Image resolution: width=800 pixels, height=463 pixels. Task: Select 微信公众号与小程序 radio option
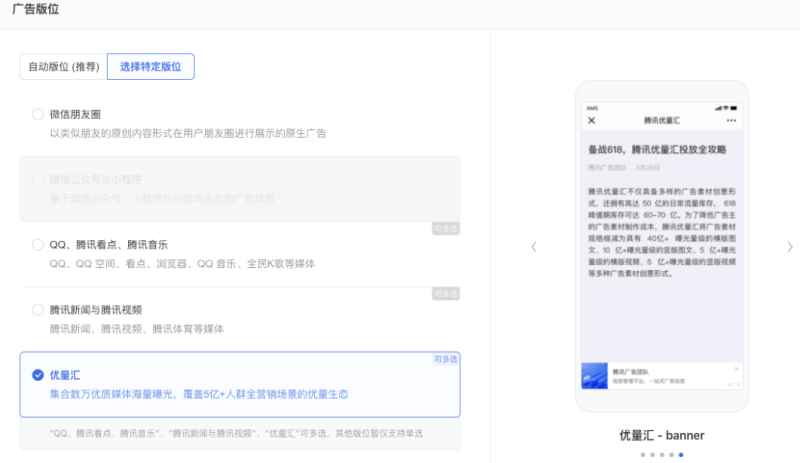click(38, 179)
